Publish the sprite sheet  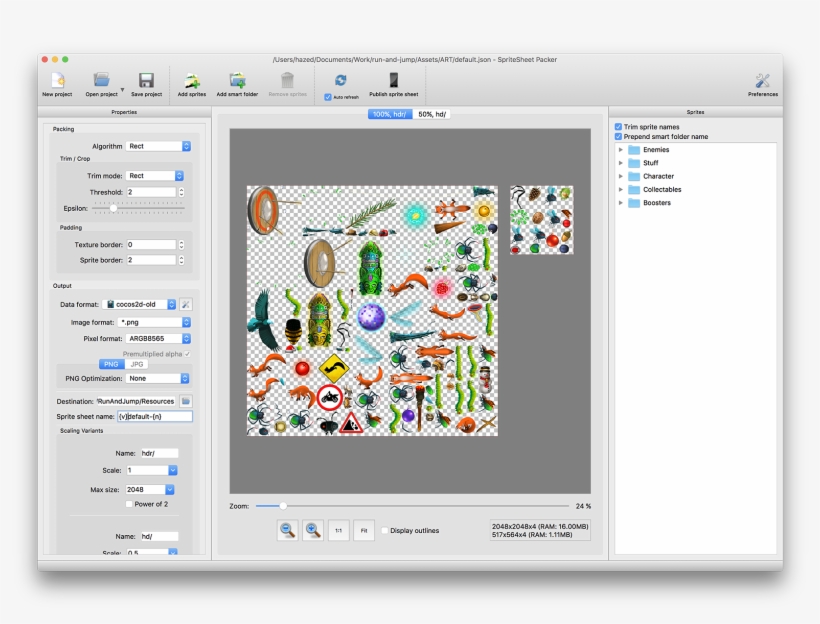(x=390, y=85)
